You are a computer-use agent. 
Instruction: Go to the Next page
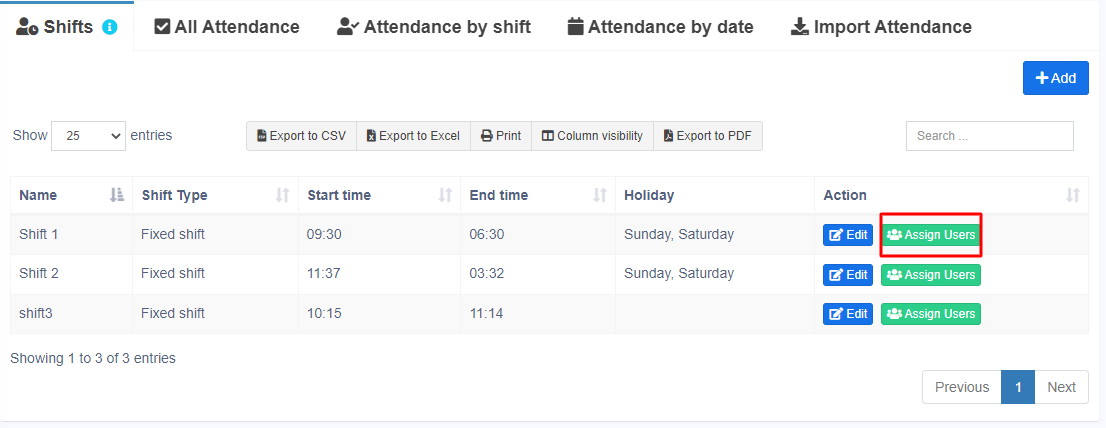coord(1061,387)
